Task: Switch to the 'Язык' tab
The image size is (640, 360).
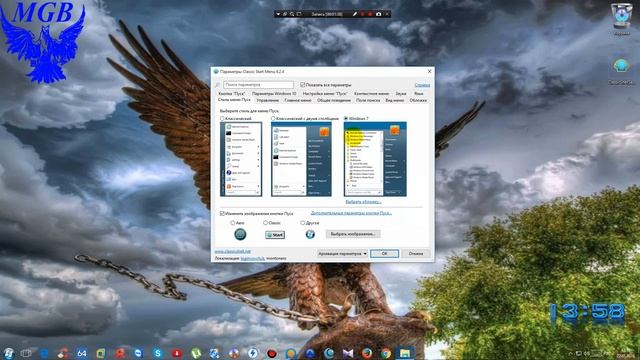Action: coord(419,93)
